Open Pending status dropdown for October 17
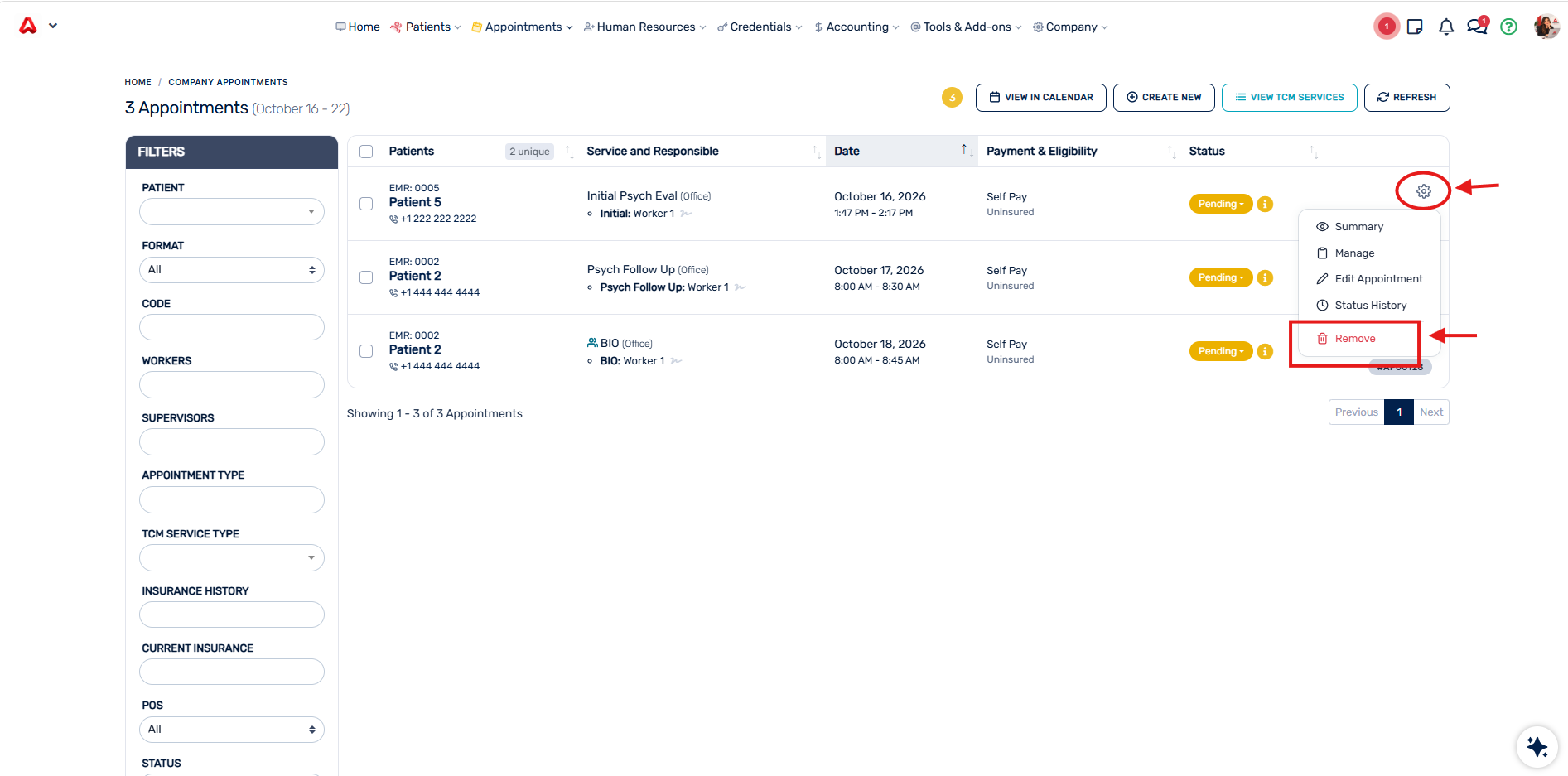1568x776 pixels. pyautogui.click(x=1221, y=277)
